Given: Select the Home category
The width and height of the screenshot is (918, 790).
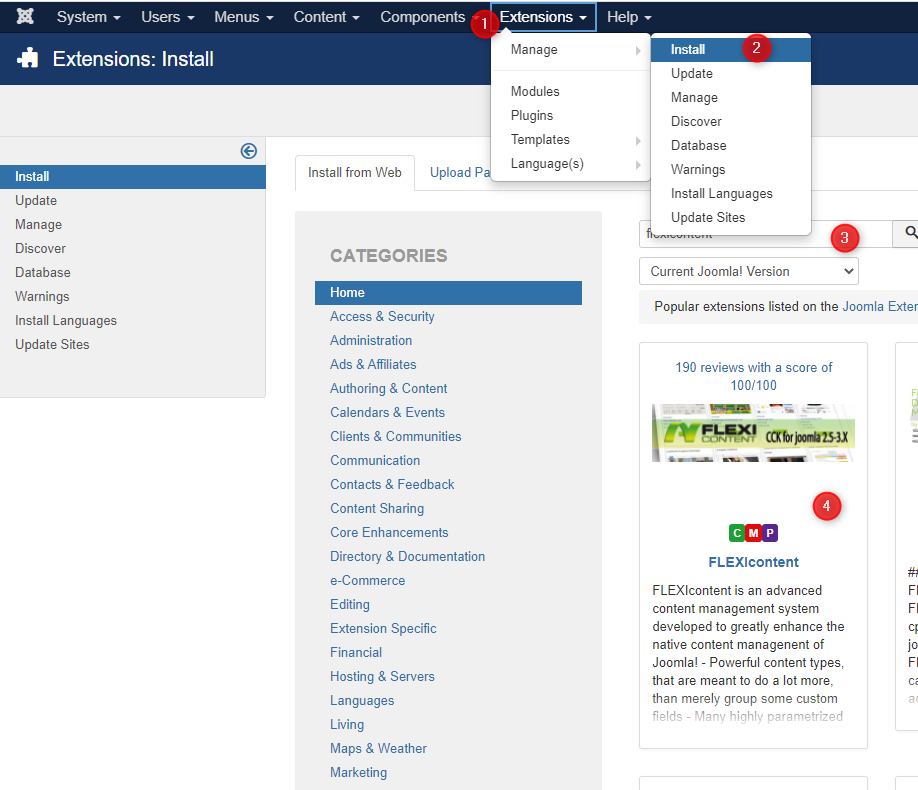Looking at the screenshot, I should (x=448, y=293).
